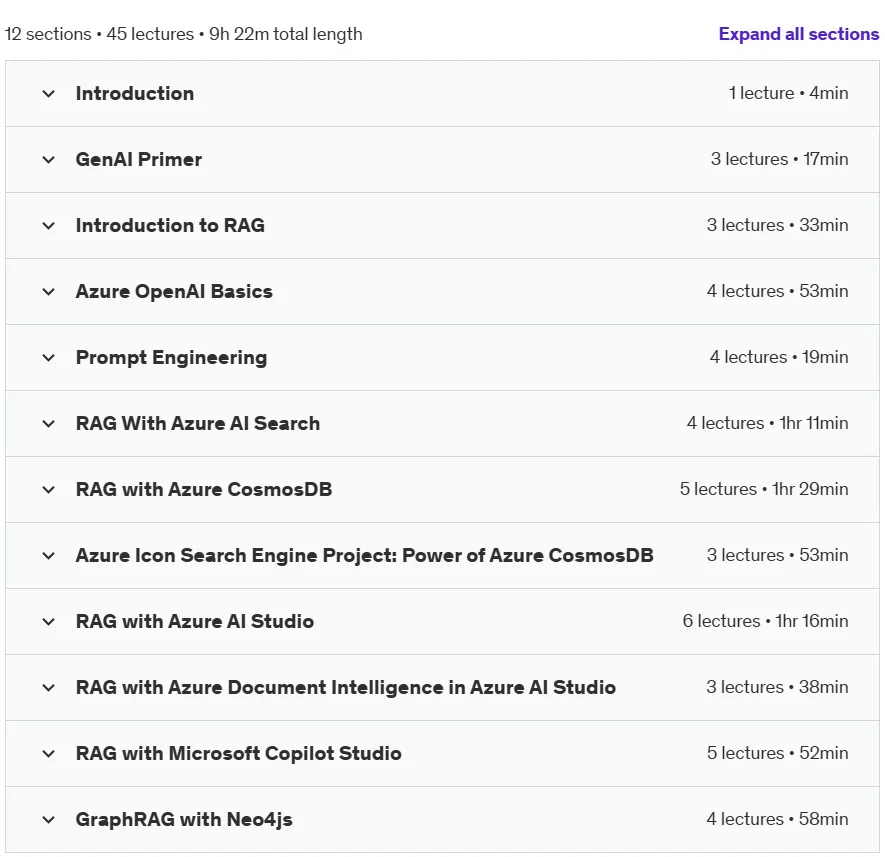The width and height of the screenshot is (885, 857).
Task: Open the Prompt Engineering section title
Action: [172, 358]
